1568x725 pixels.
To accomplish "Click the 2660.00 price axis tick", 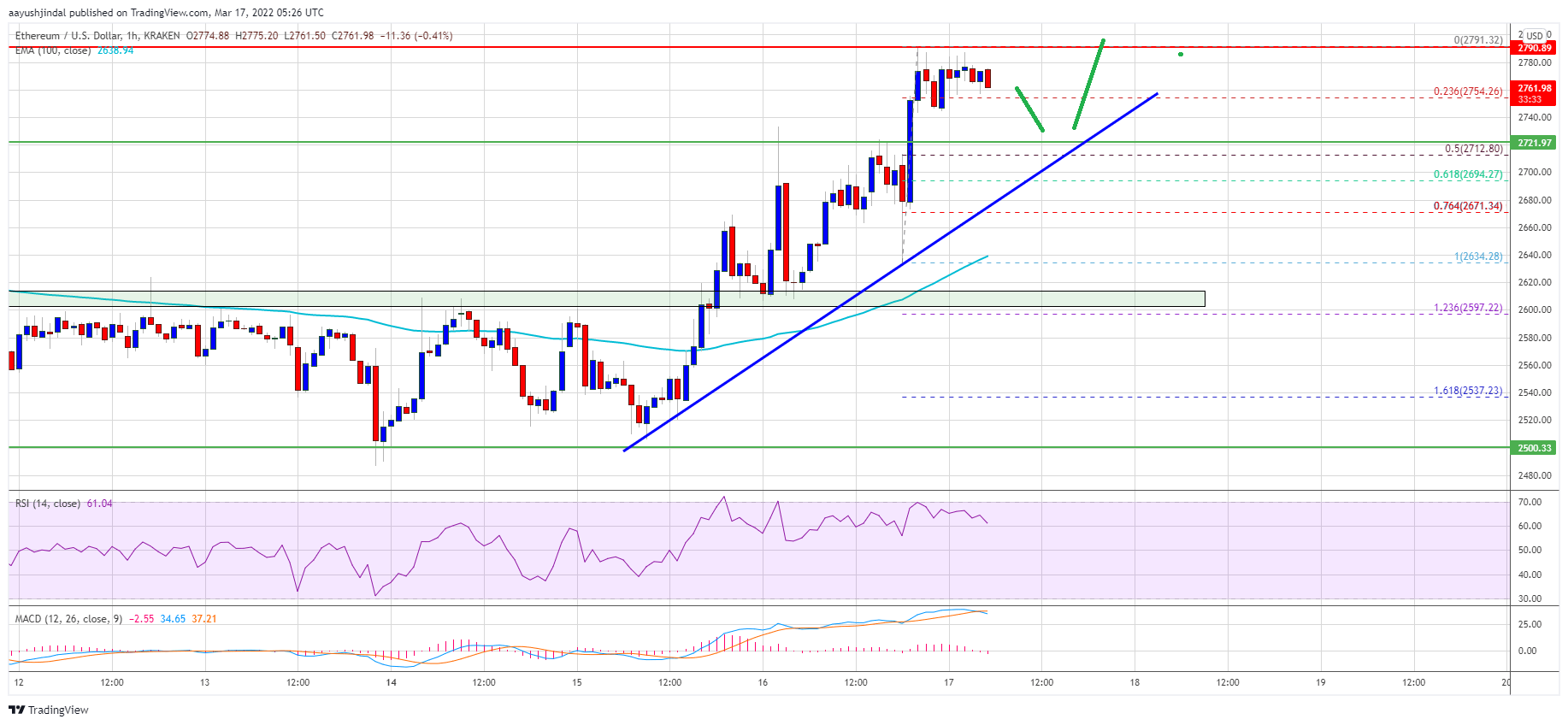I will [x=1535, y=227].
